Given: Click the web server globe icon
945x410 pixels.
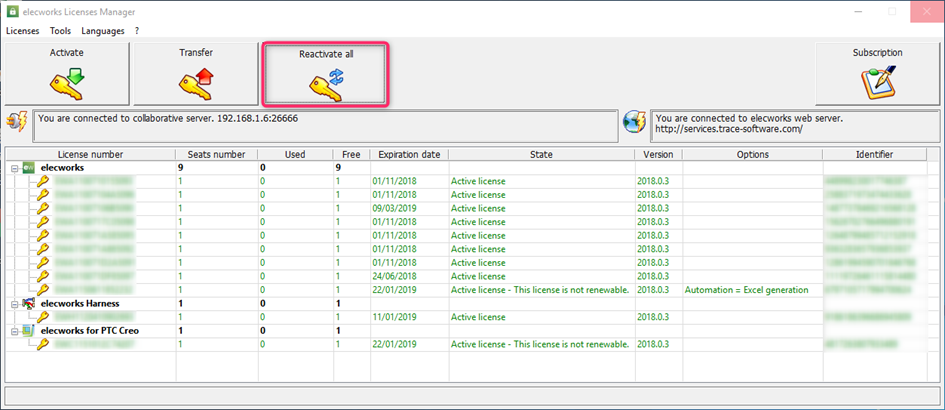Looking at the screenshot, I should [x=635, y=121].
